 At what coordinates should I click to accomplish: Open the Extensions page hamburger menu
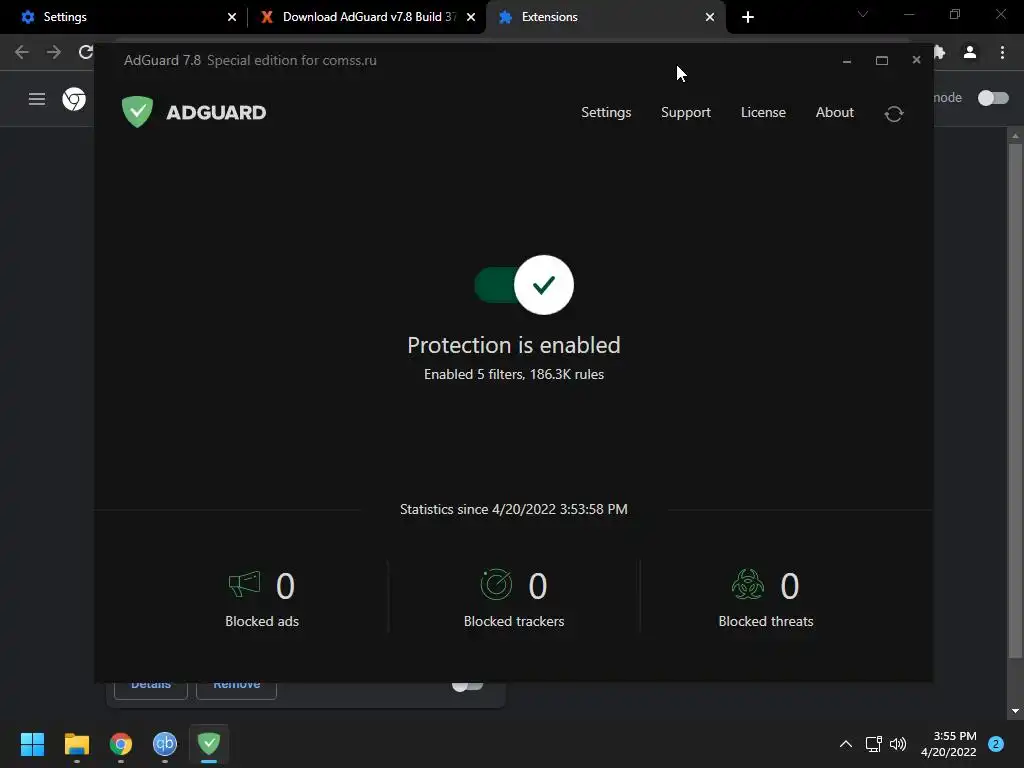click(x=37, y=99)
